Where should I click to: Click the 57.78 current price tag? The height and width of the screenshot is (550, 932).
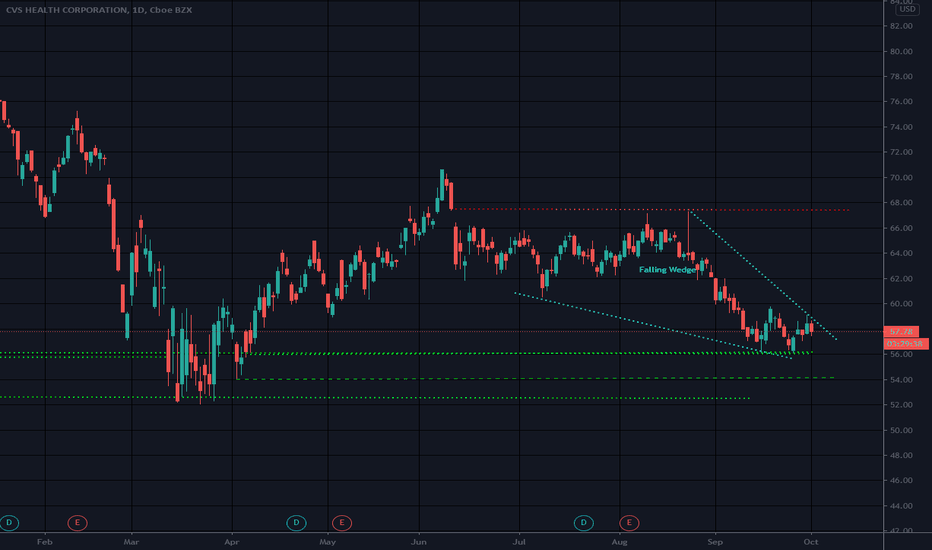(901, 331)
